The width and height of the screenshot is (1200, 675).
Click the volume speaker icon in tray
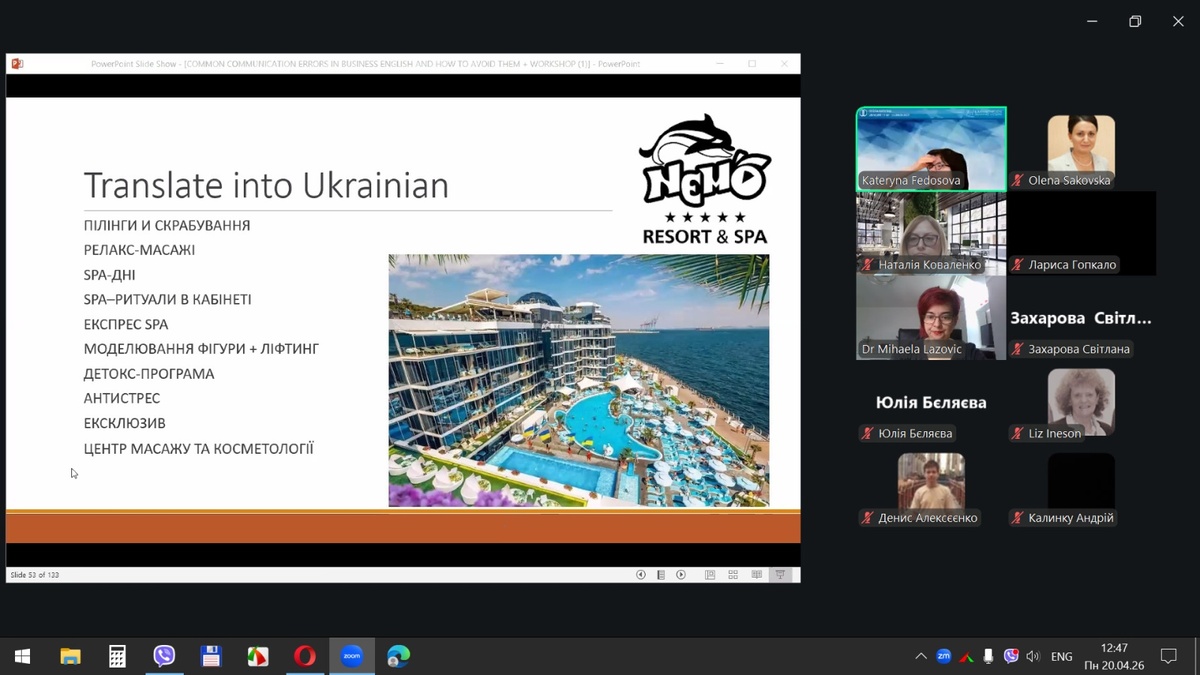click(x=1033, y=656)
